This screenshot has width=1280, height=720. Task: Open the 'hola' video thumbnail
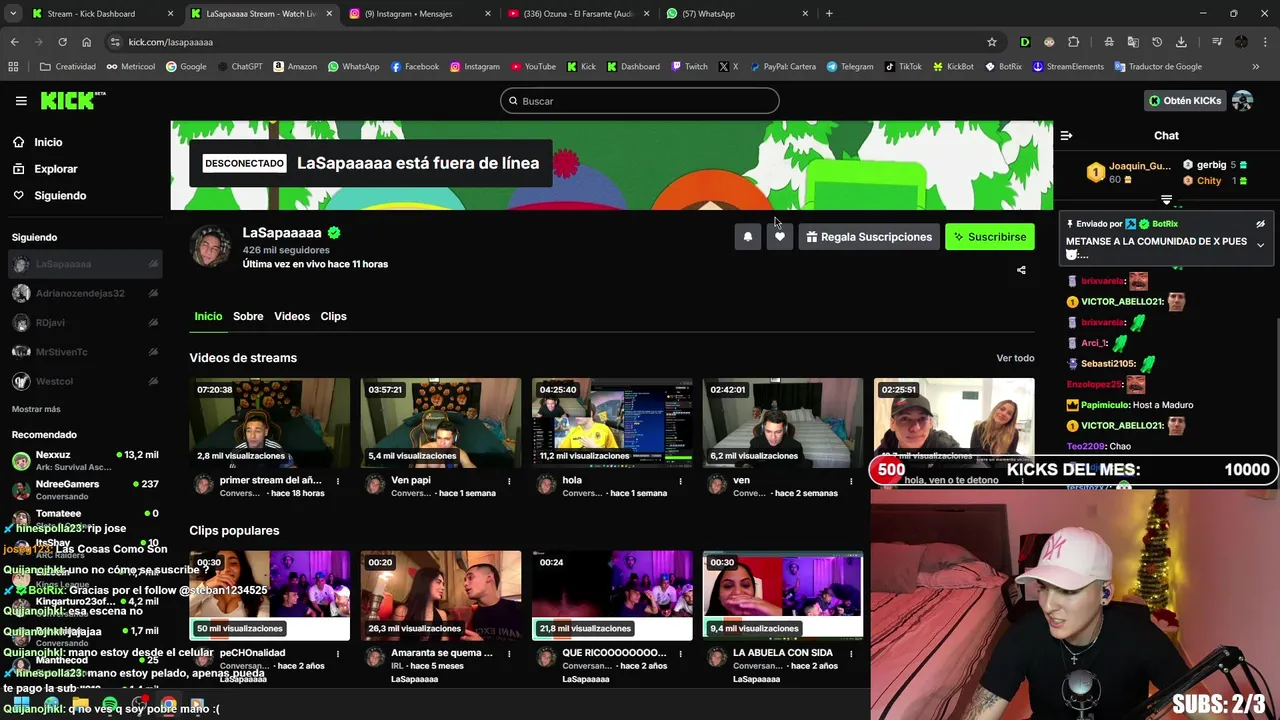(x=612, y=423)
